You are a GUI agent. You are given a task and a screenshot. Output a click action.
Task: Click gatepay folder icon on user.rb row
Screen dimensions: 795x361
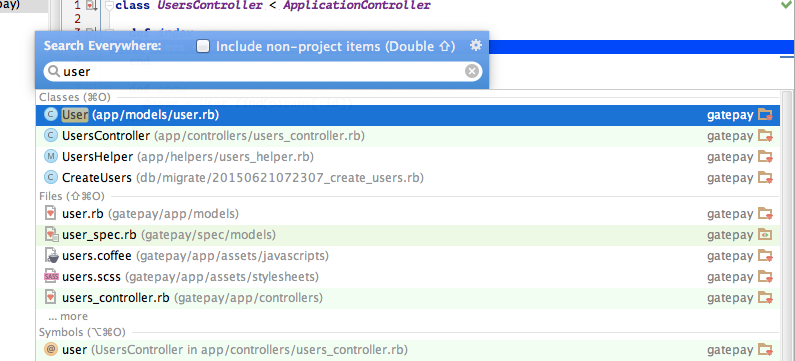point(766,214)
